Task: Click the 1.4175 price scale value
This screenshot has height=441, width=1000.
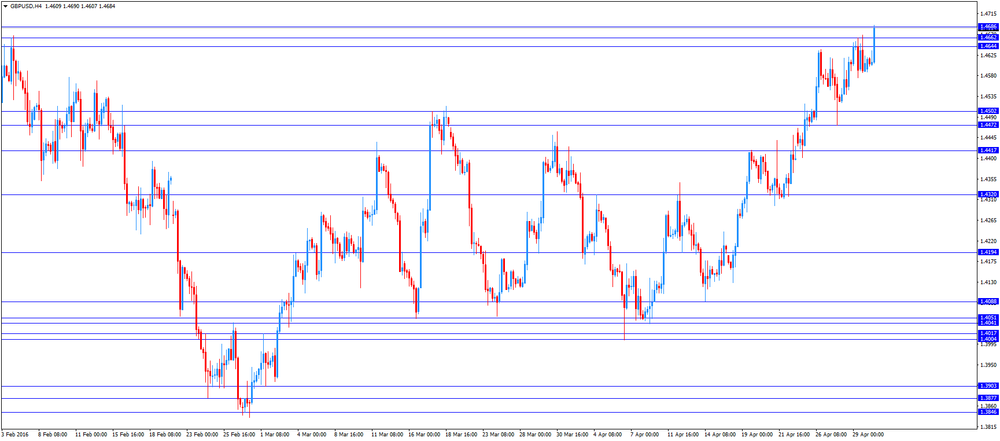Action: point(989,262)
